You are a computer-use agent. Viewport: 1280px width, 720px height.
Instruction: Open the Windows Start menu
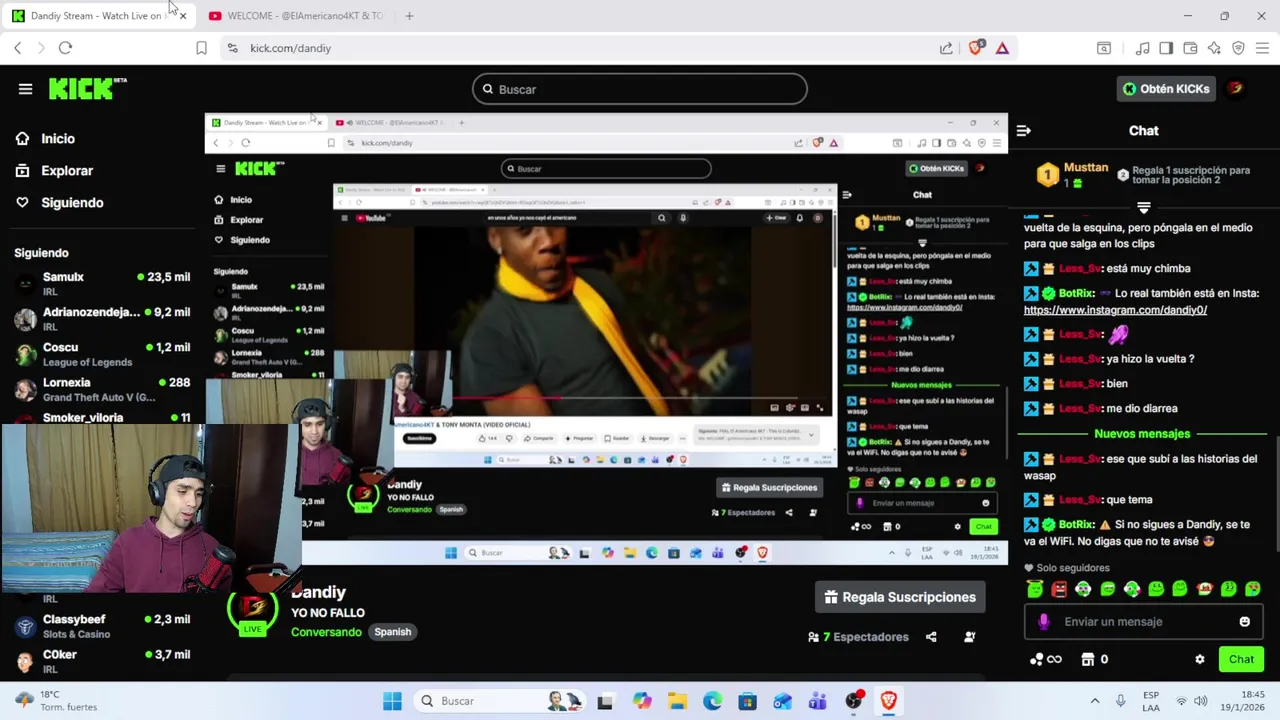pos(392,701)
